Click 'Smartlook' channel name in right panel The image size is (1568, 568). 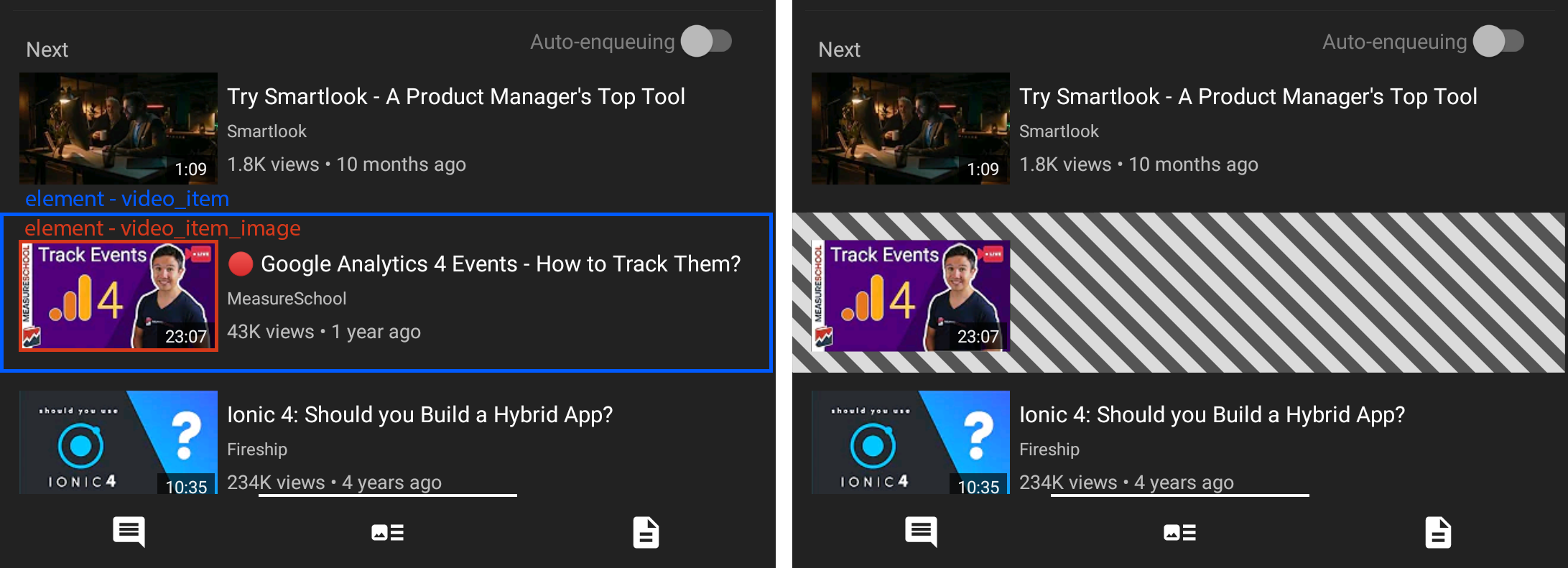click(x=1059, y=131)
